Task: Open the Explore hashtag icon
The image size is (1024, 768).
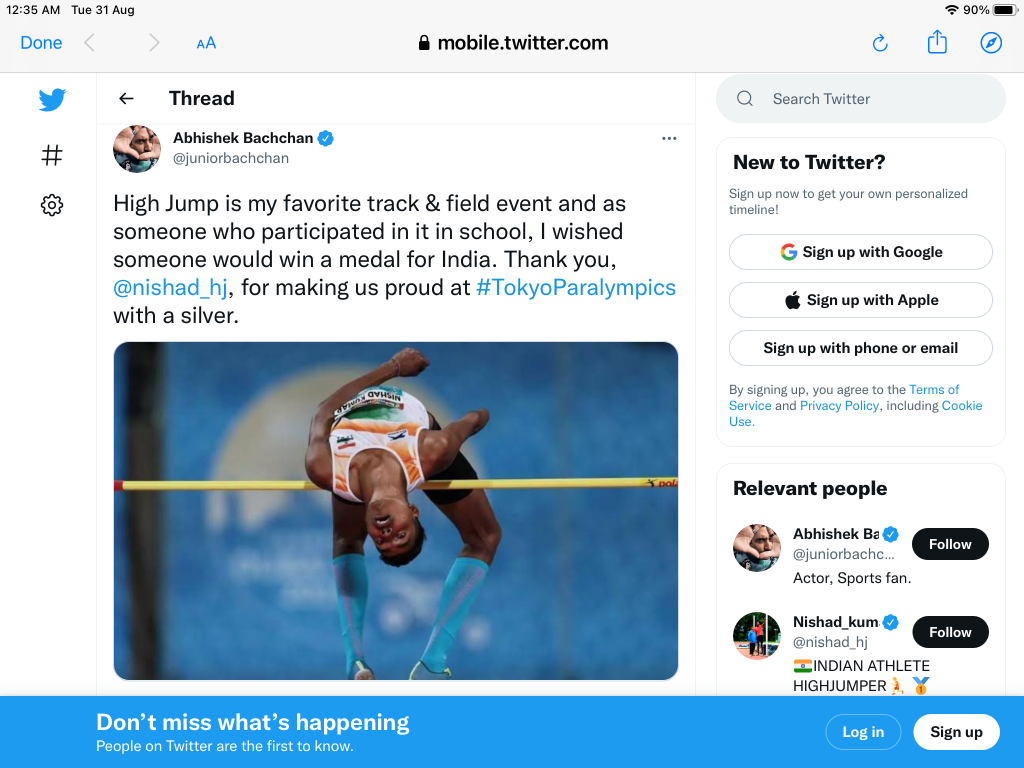Action: [52, 155]
